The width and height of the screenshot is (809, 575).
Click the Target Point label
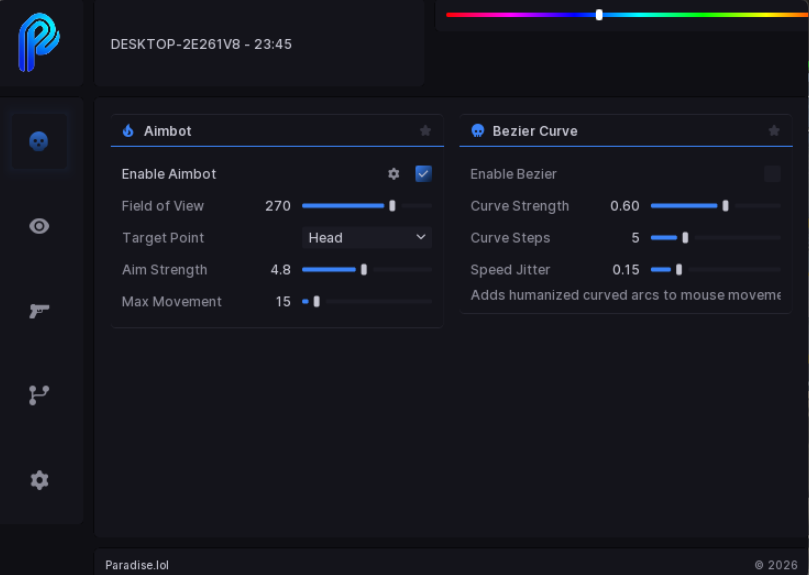(163, 238)
